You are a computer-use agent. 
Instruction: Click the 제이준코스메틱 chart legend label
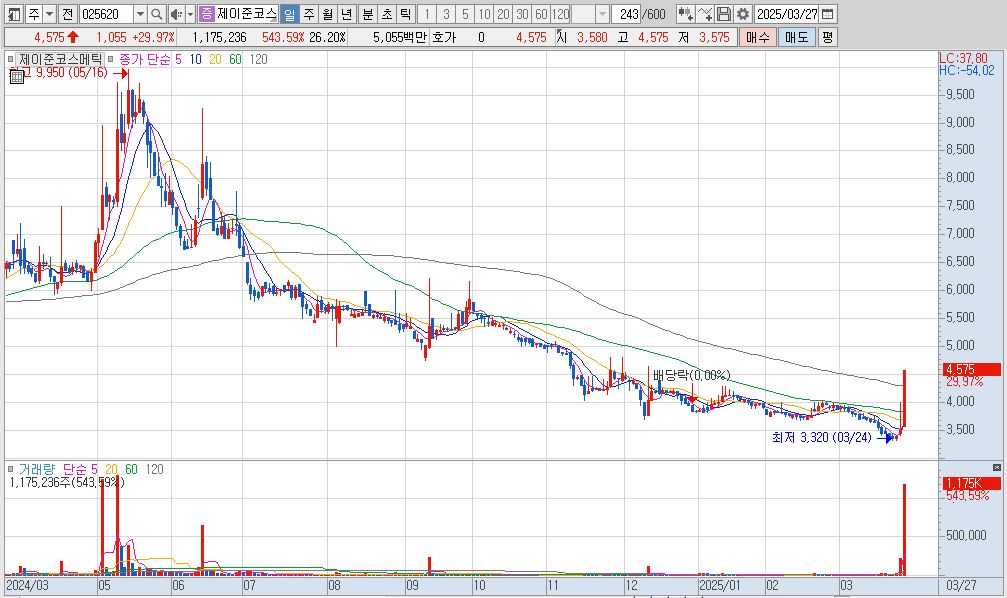[60, 59]
